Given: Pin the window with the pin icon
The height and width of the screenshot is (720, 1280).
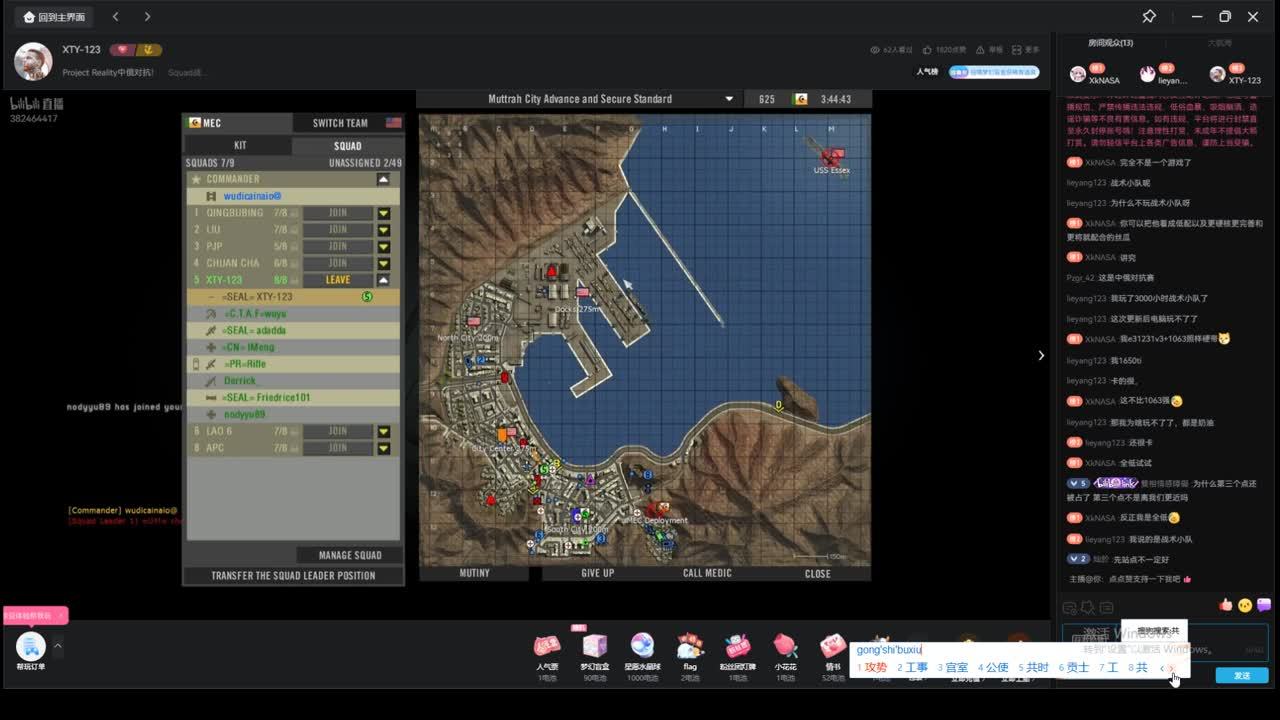Looking at the screenshot, I should (1149, 17).
